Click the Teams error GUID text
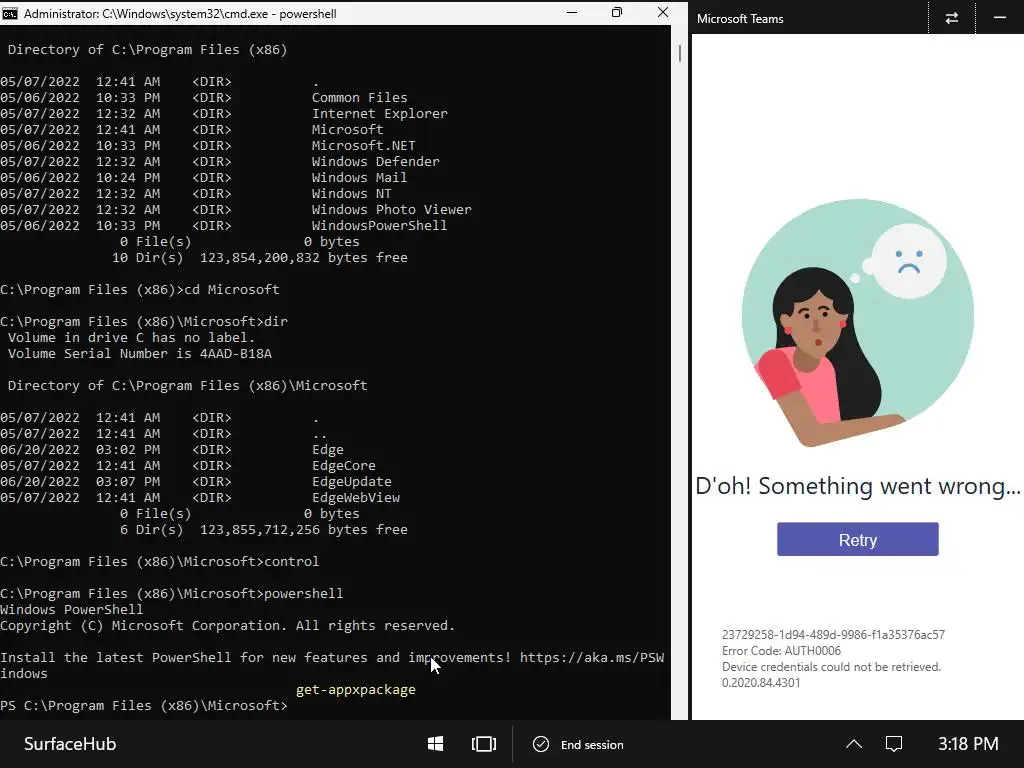The height and width of the screenshot is (768, 1024). pos(833,634)
